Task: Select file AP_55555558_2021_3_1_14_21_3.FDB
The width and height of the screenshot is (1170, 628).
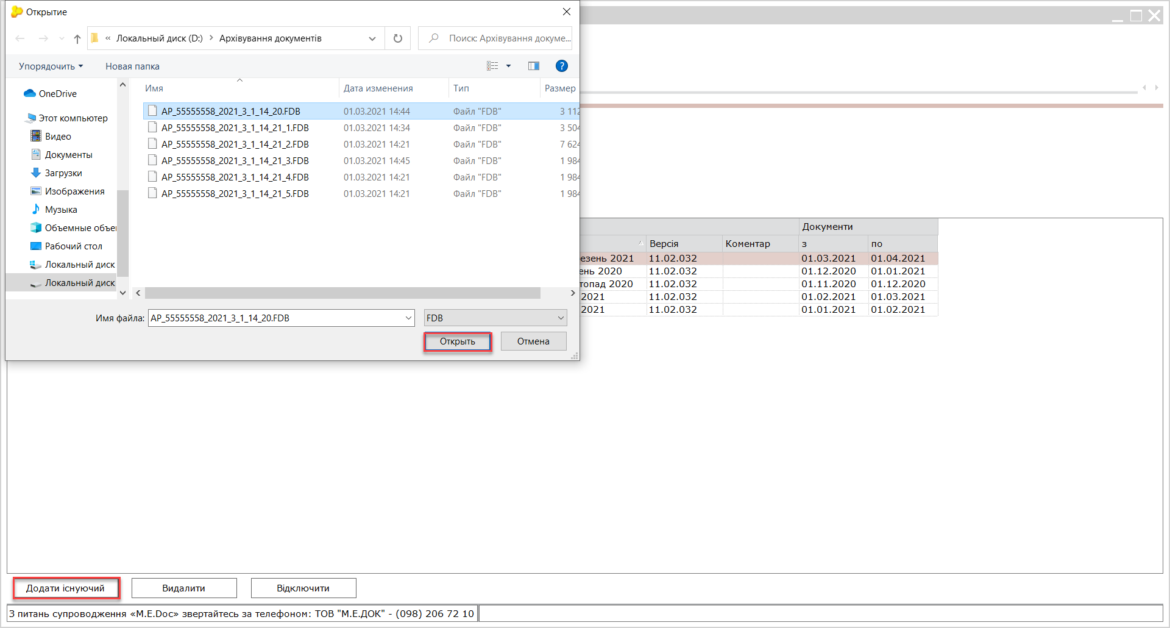Action: [360, 160]
